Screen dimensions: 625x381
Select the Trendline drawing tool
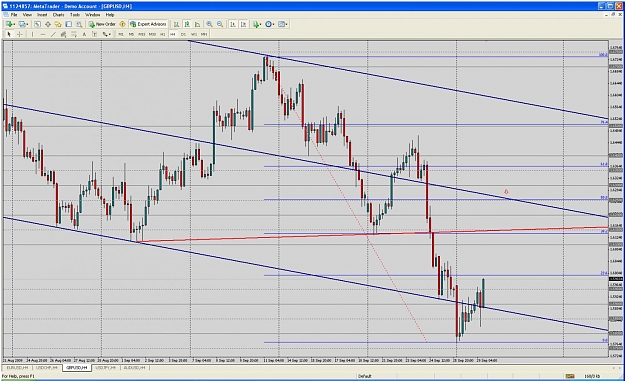[53, 34]
